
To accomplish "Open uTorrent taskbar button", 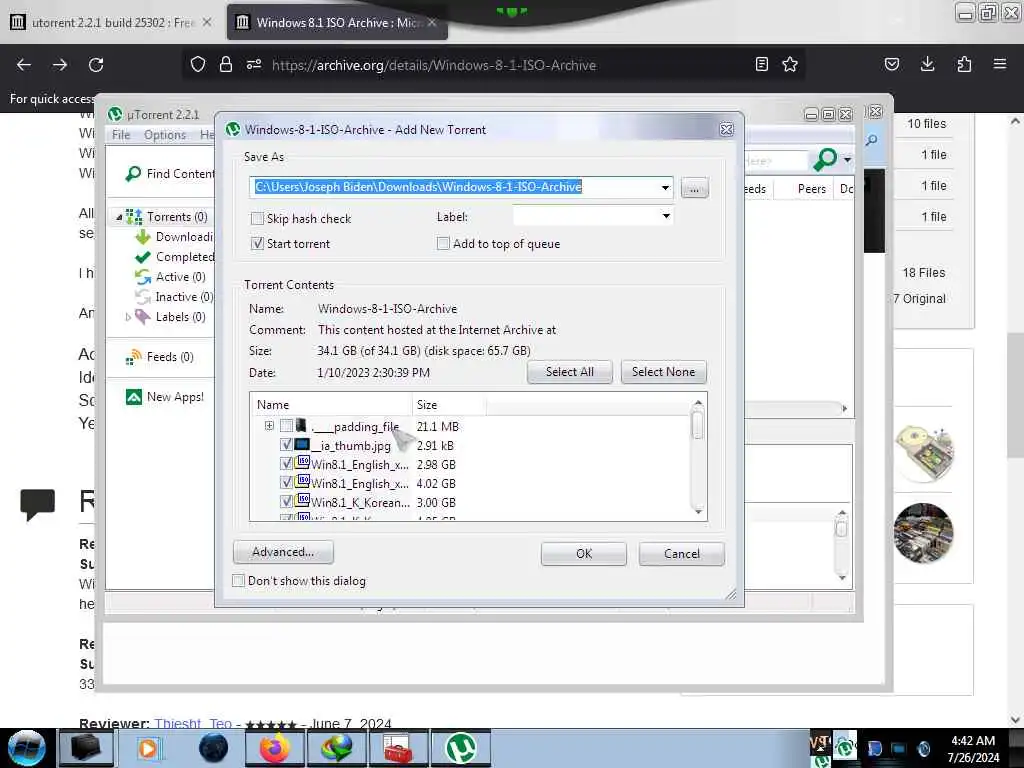I will click(x=460, y=748).
